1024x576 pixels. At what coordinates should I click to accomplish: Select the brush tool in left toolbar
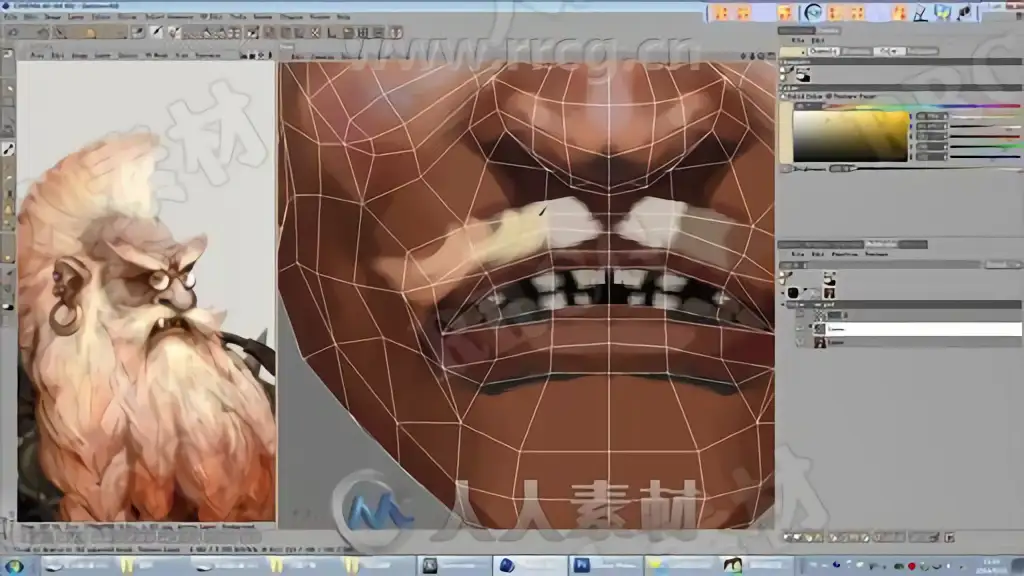click(x=8, y=150)
